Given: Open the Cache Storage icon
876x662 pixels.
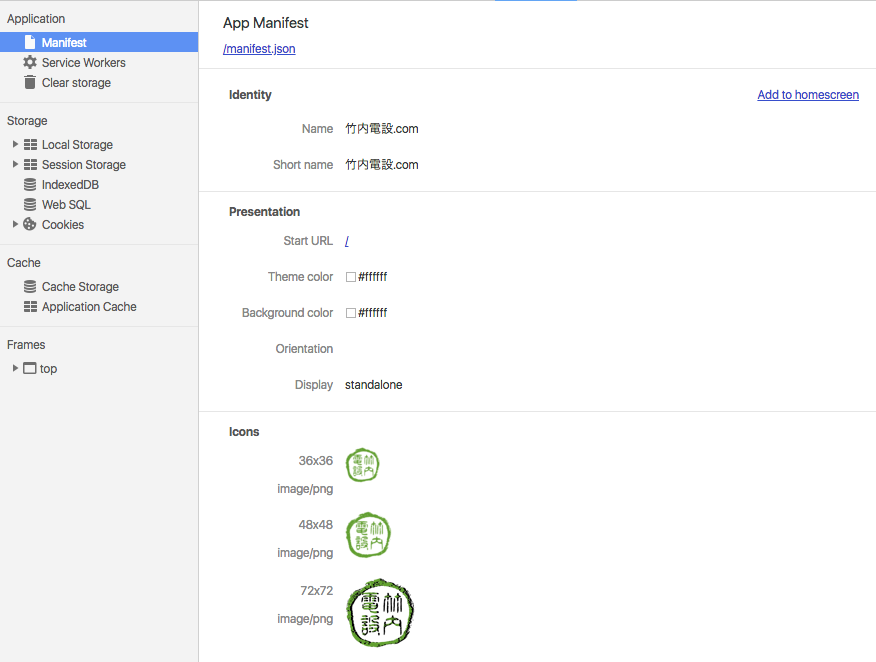Looking at the screenshot, I should 30,286.
